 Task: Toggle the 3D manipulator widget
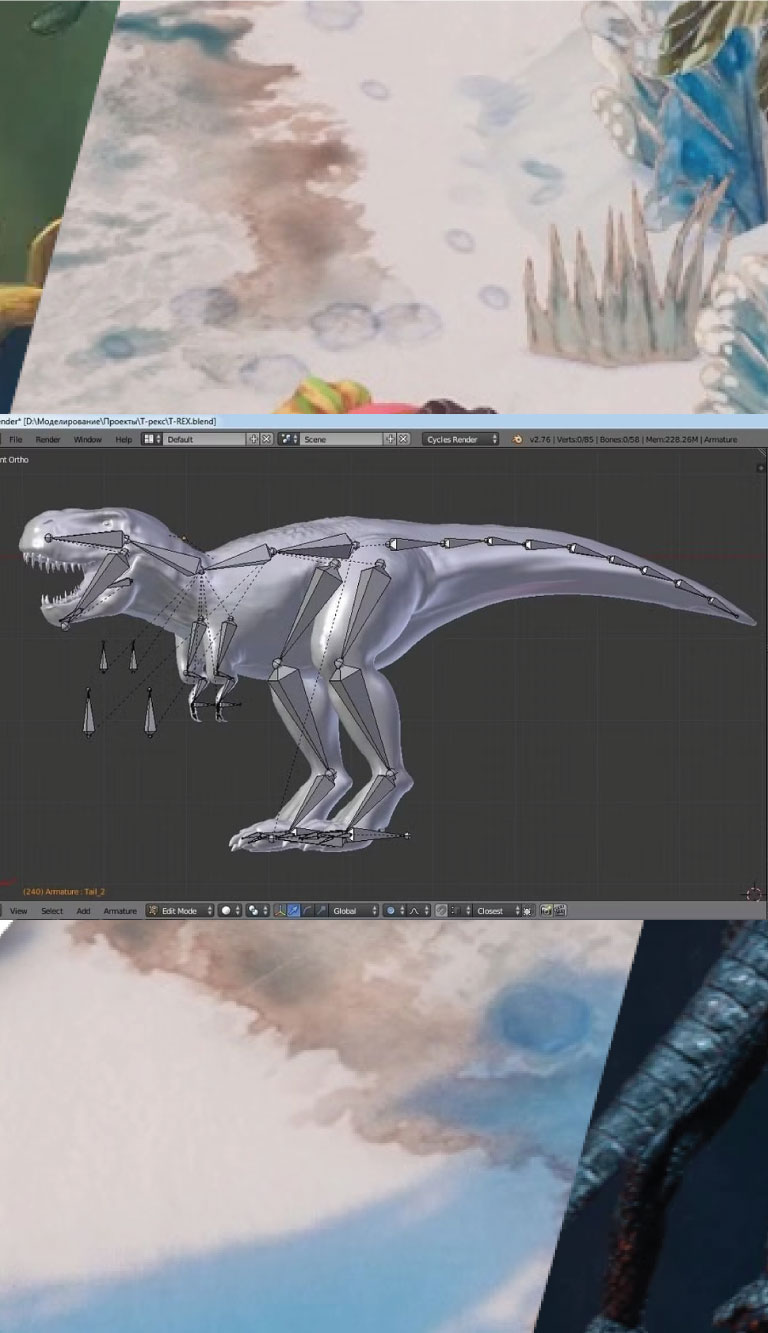pyautogui.click(x=280, y=911)
